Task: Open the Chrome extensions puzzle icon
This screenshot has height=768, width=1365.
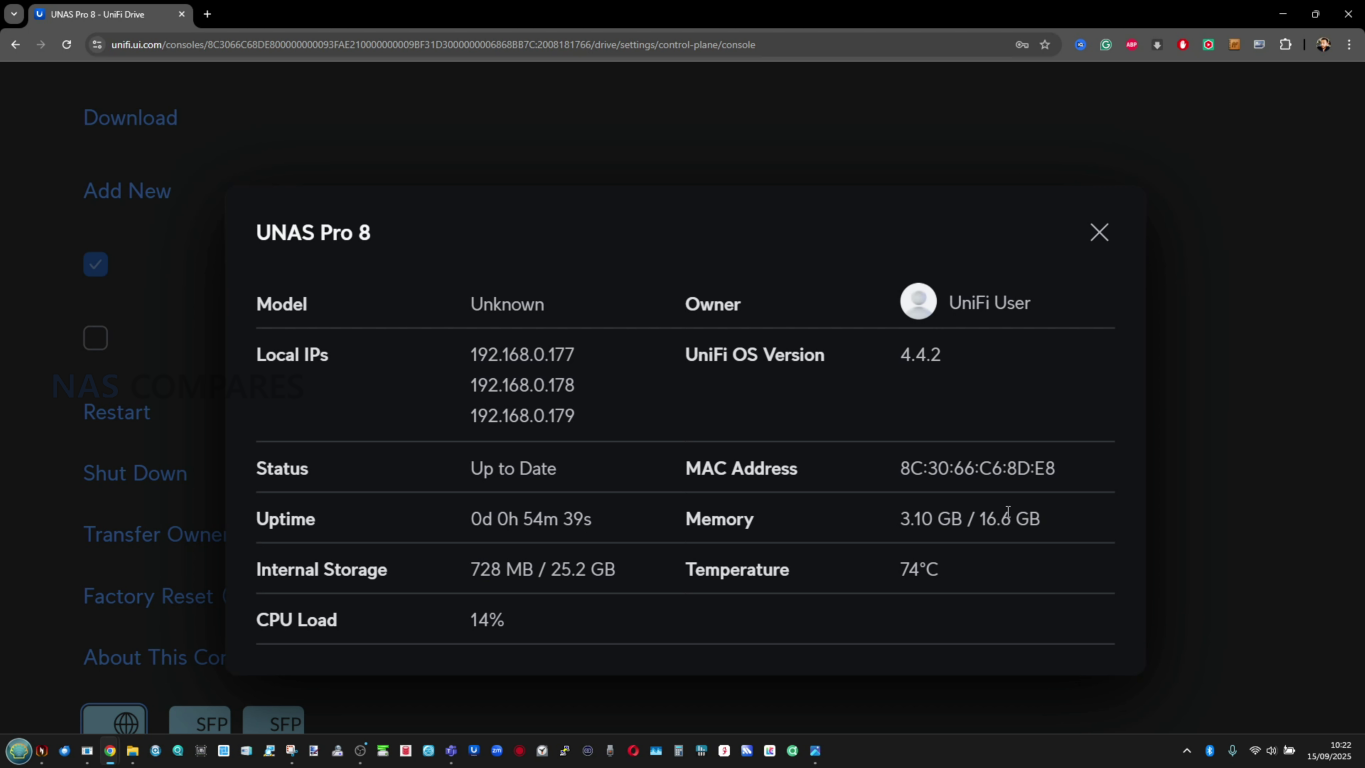Action: (1286, 44)
